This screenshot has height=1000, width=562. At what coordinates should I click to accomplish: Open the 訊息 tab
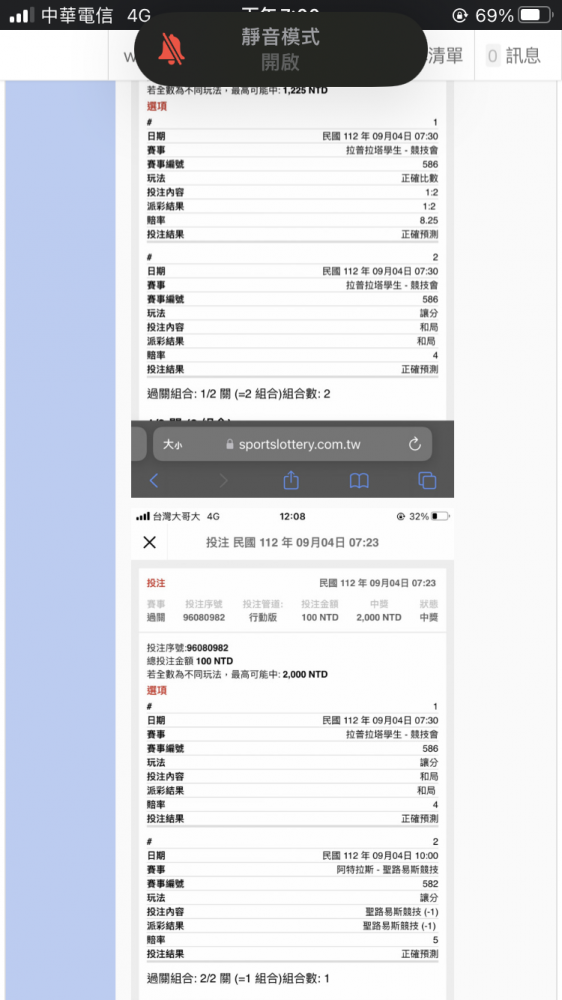(514, 55)
